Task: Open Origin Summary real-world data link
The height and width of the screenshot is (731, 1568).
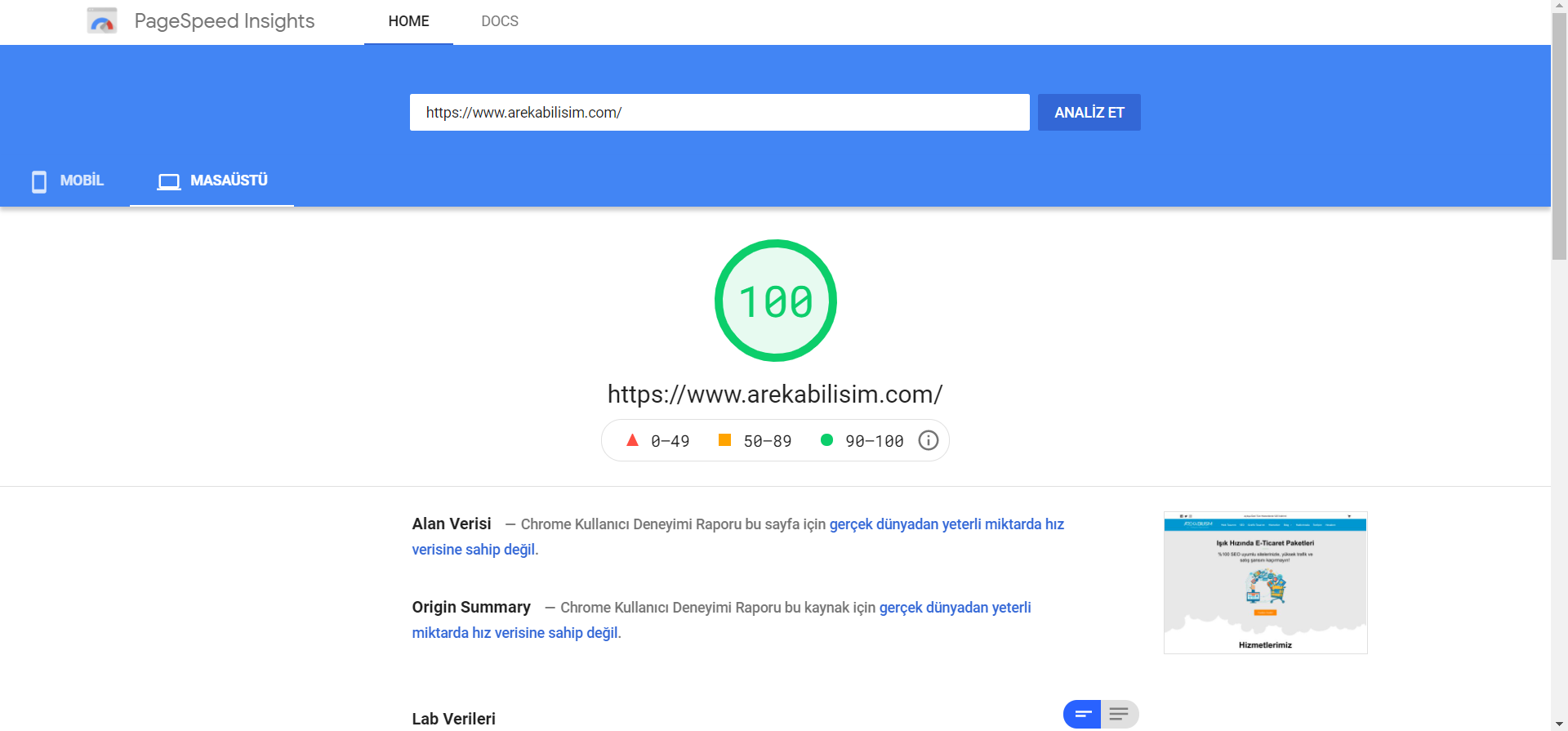Action: click(x=954, y=608)
